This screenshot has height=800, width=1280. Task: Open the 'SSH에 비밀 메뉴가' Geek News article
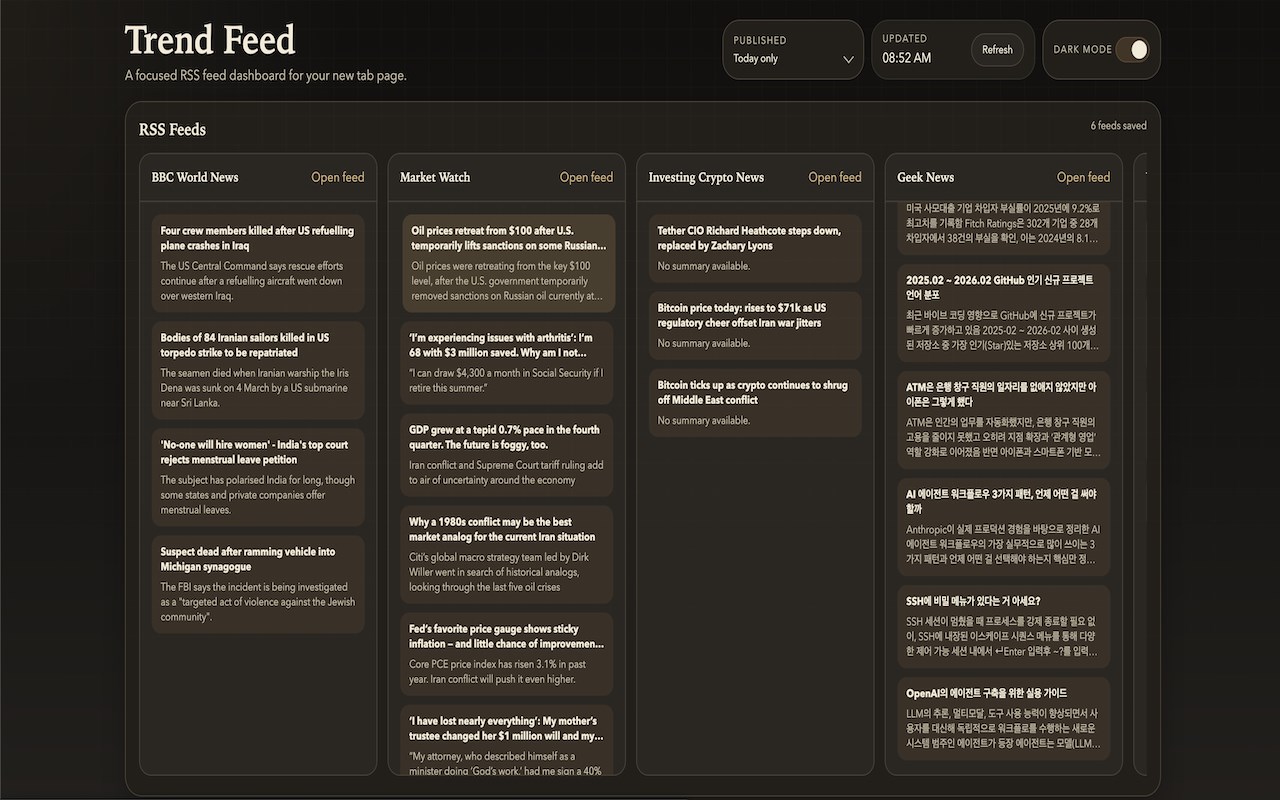click(1004, 627)
